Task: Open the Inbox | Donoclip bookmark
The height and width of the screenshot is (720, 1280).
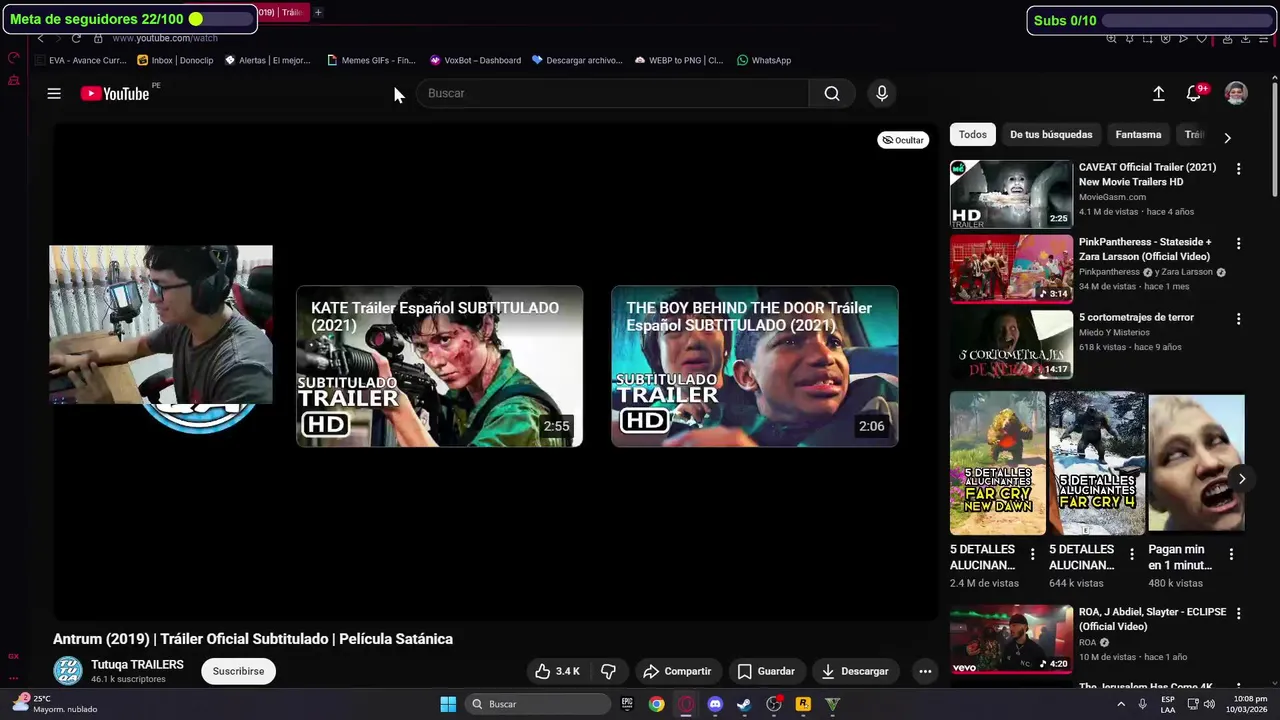Action: click(175, 60)
